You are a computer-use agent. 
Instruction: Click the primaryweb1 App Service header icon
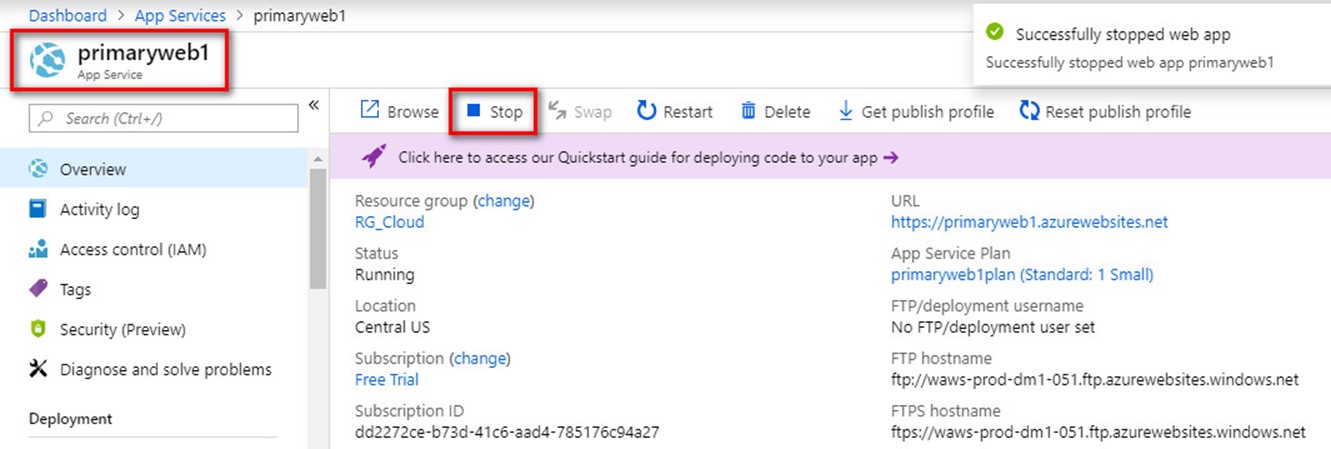pyautogui.click(x=47, y=61)
